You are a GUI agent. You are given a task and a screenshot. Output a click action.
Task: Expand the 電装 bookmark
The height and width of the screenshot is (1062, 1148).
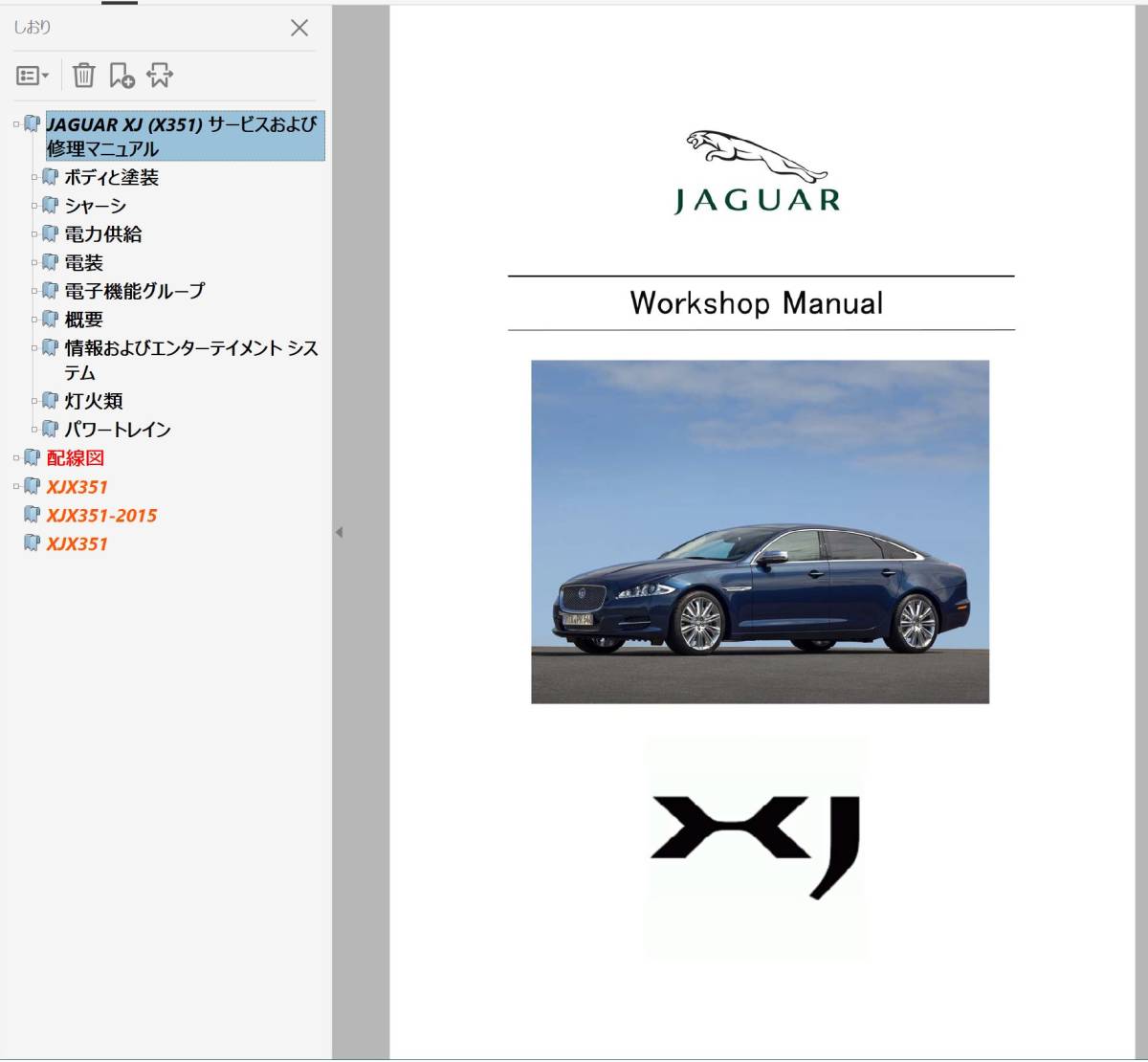coord(34,262)
